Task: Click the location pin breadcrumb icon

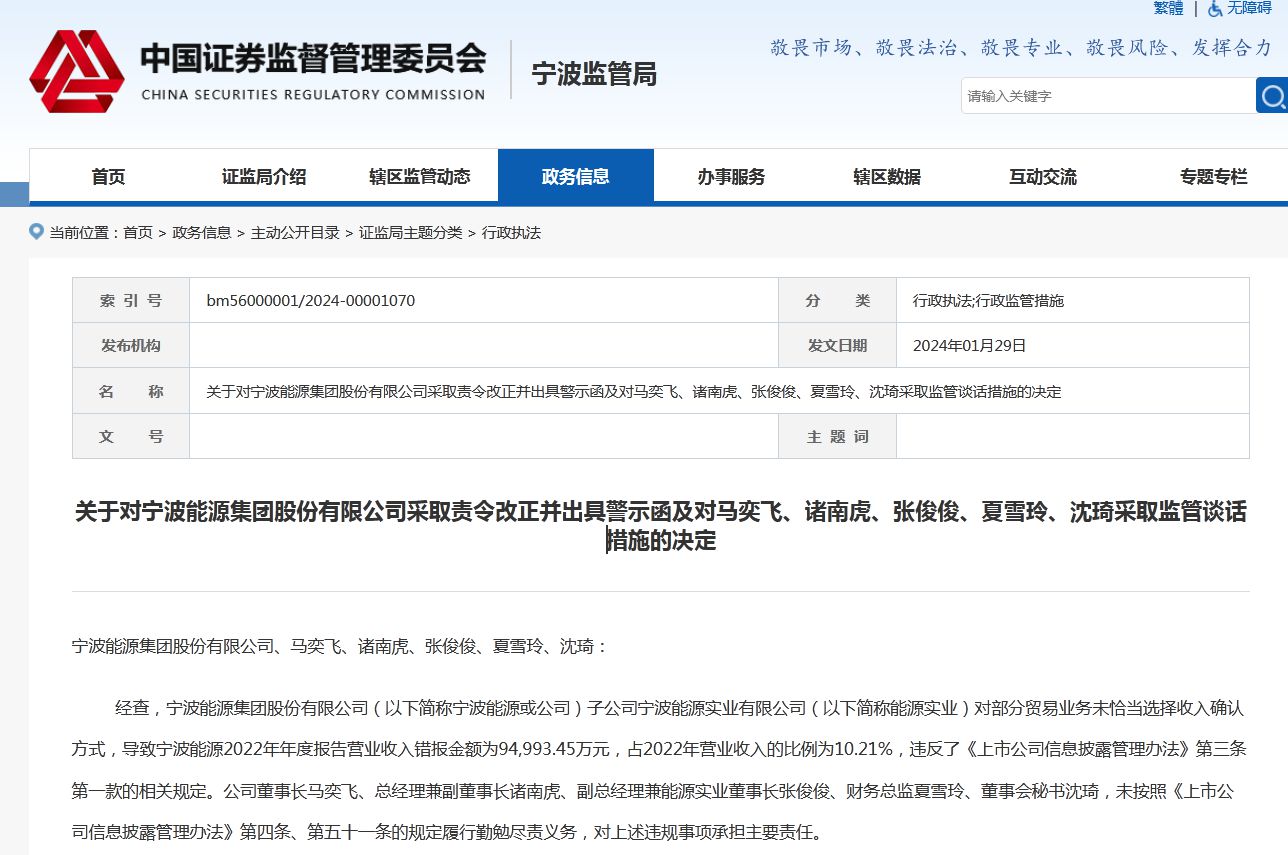Action: (x=37, y=232)
